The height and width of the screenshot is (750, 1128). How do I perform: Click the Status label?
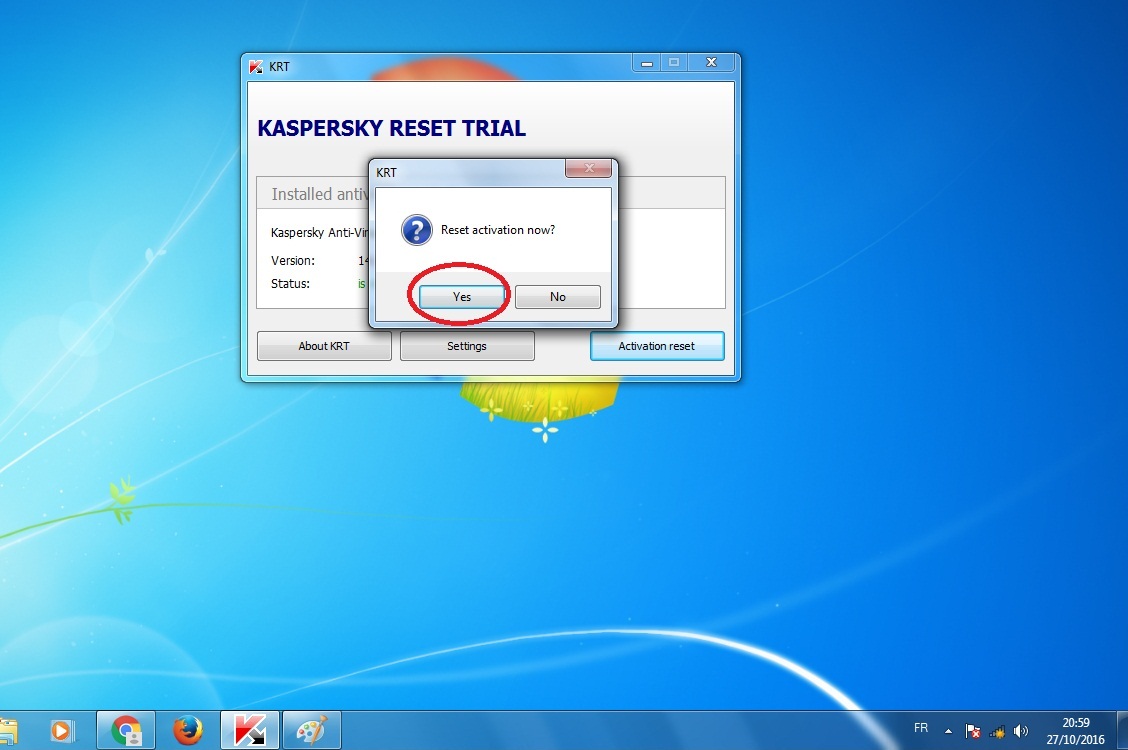point(290,283)
